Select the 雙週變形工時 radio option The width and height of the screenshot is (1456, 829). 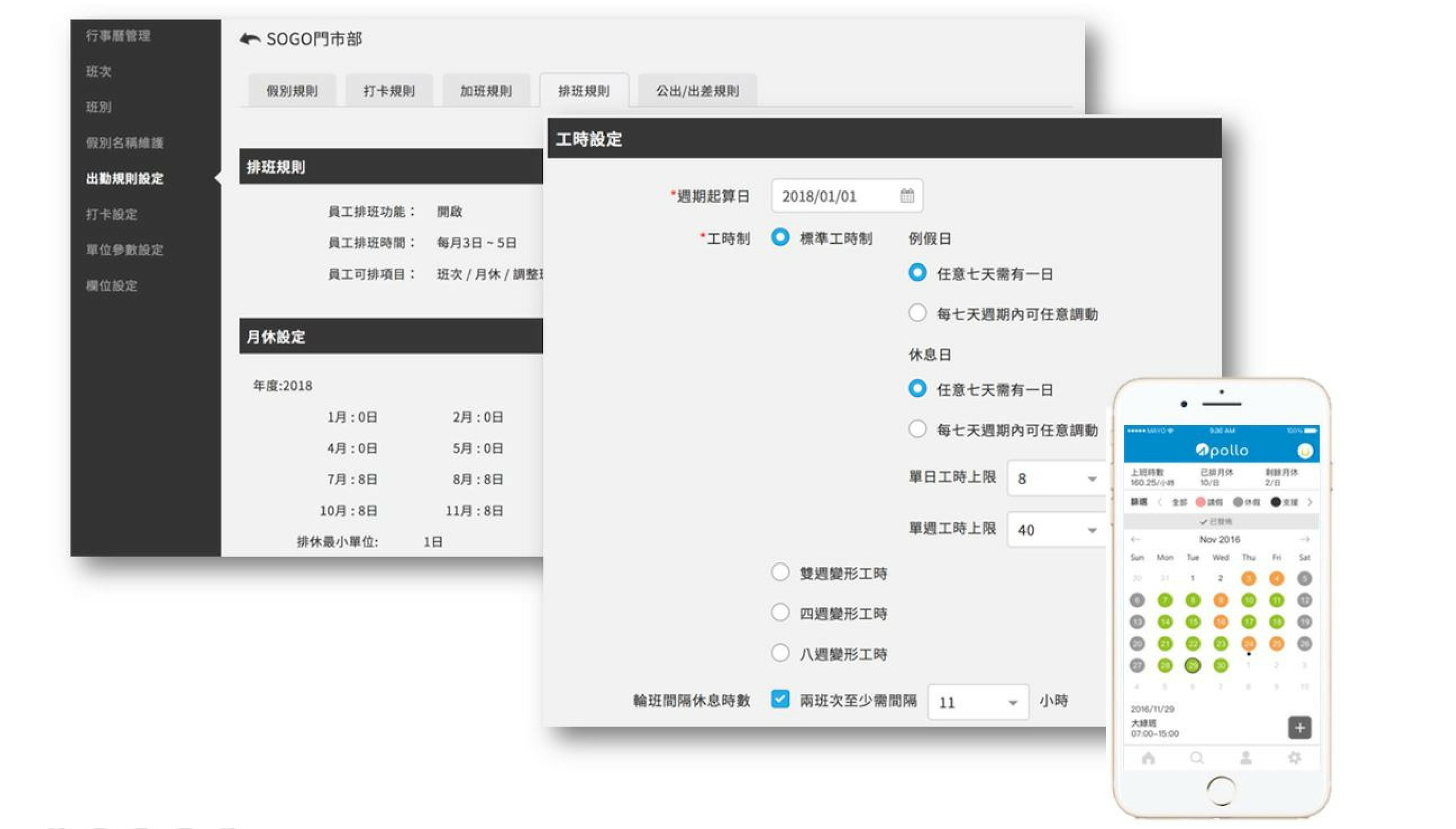(780, 572)
